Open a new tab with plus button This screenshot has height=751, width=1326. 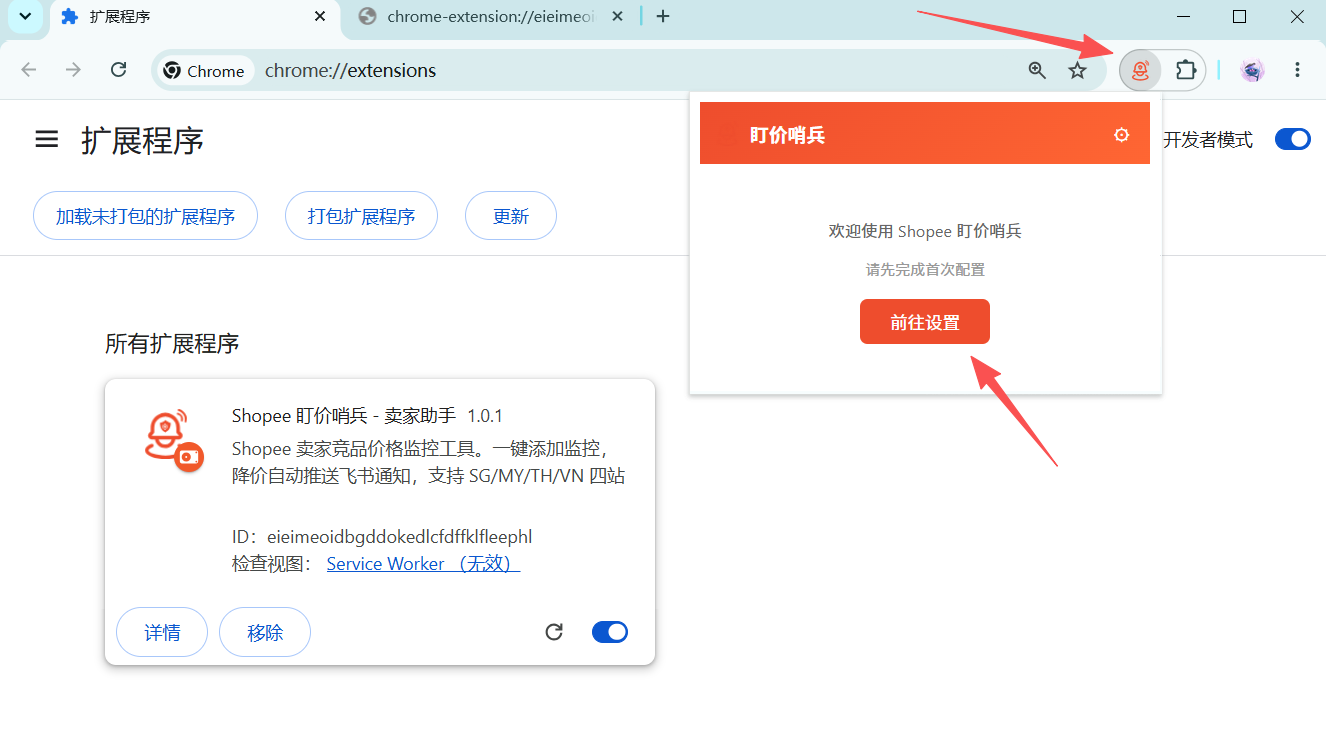(x=663, y=16)
